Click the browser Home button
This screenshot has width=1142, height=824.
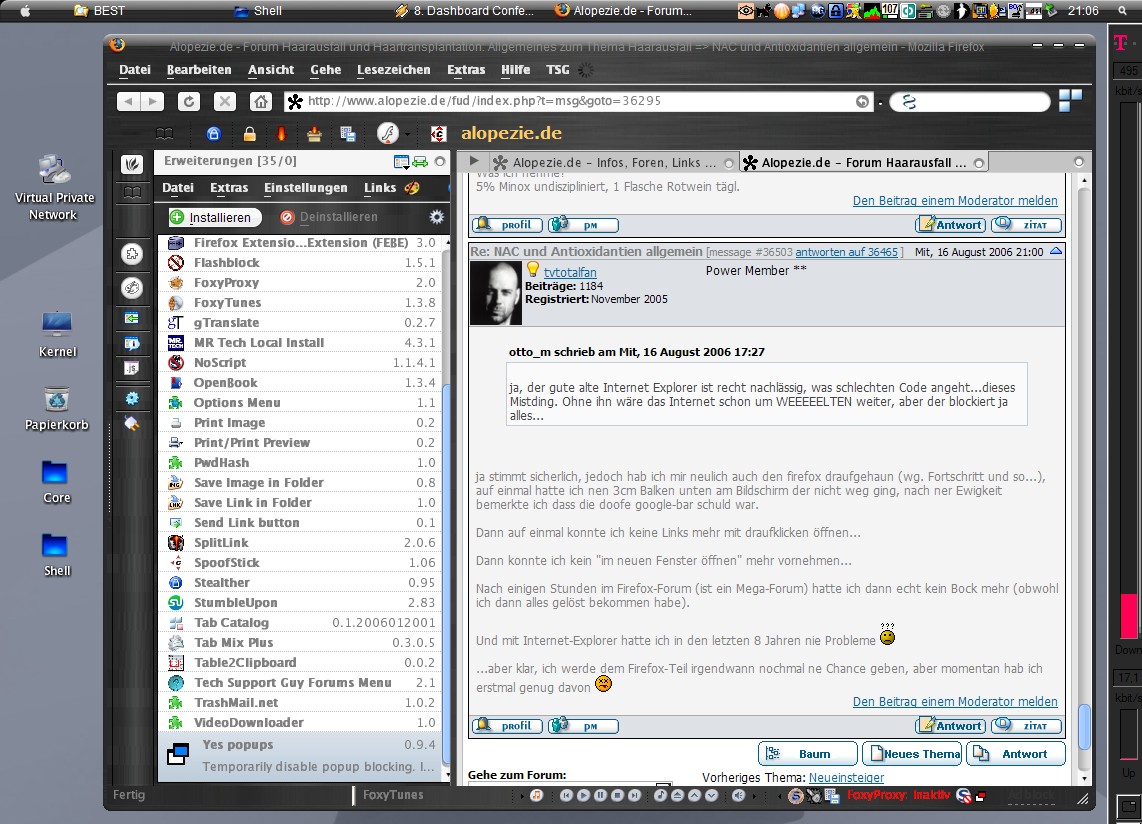pyautogui.click(x=260, y=101)
